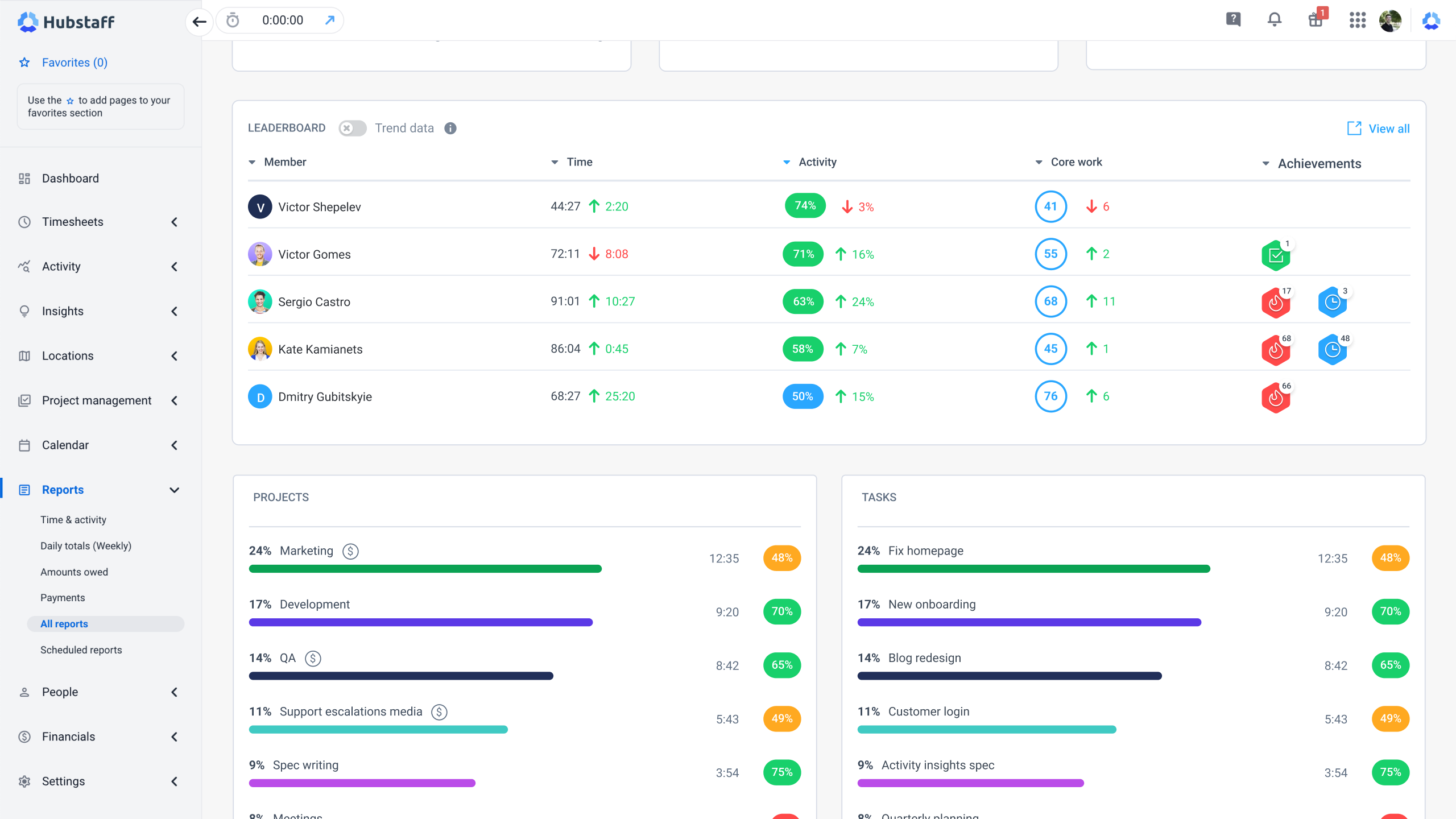Open the apps grid icon
The width and height of the screenshot is (1456, 819).
coord(1357,20)
